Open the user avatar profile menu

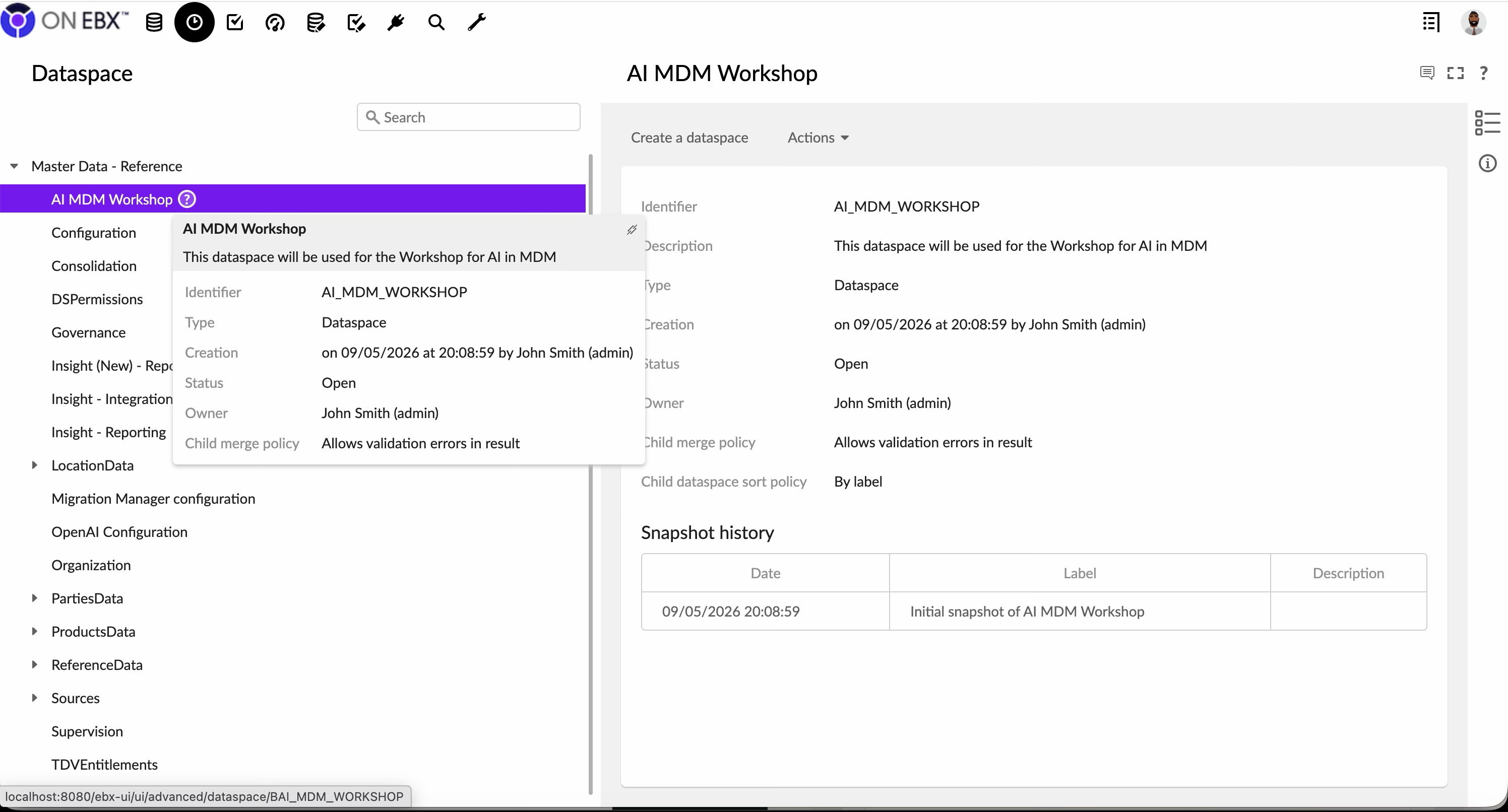[x=1473, y=22]
